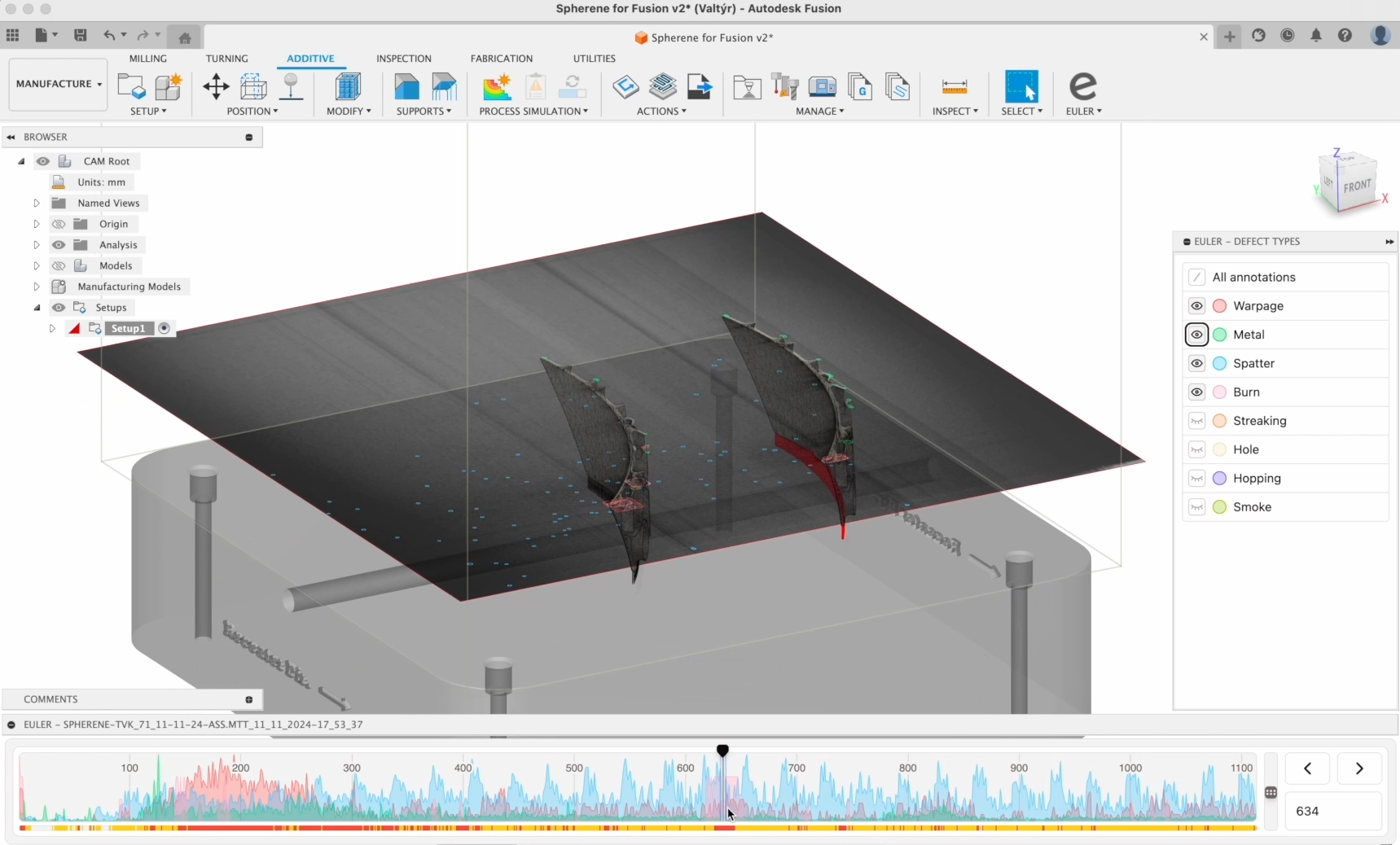Go to the next layer arrow button
This screenshot has height=845, width=1400.
coord(1359,768)
